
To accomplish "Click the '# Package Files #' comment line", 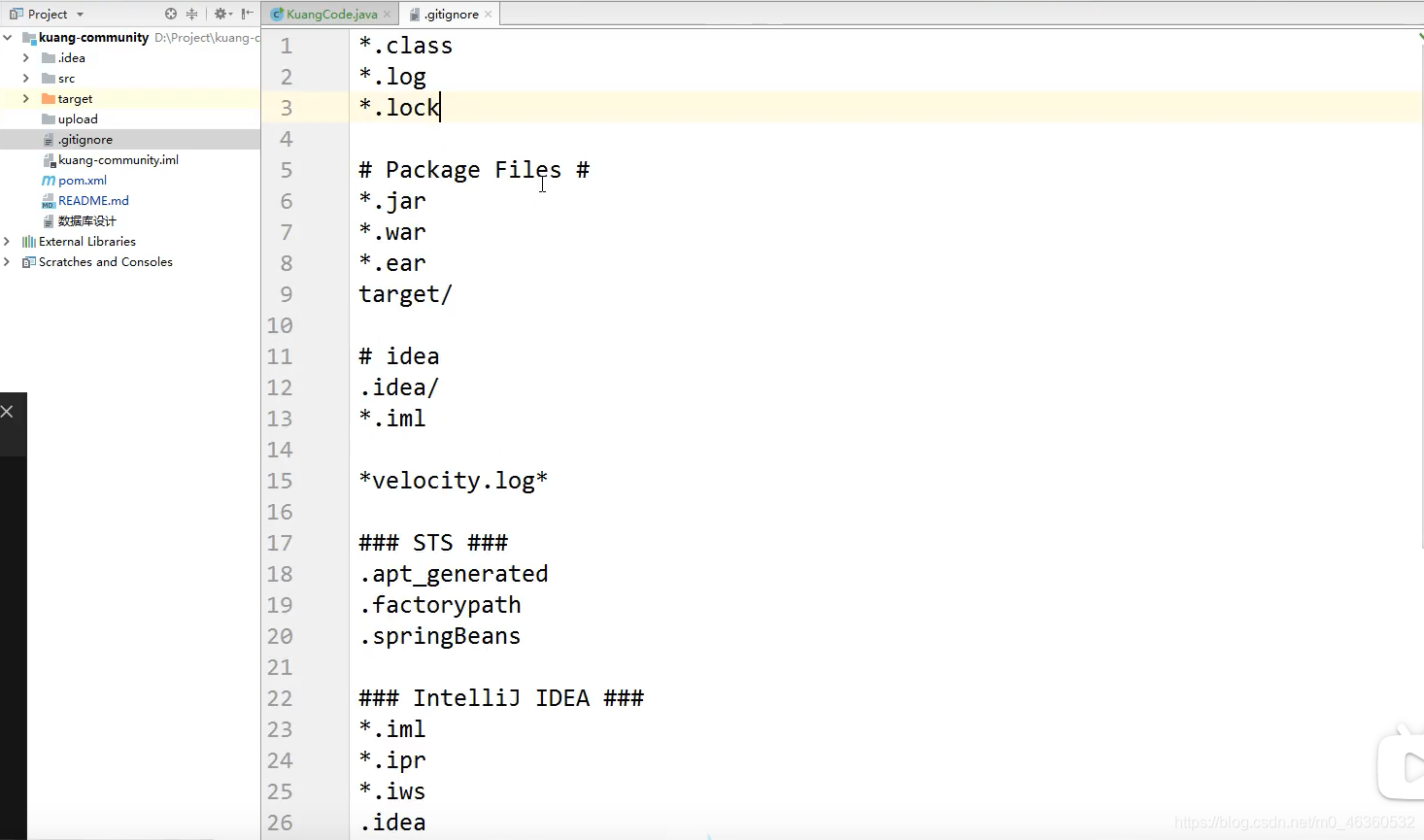I will (x=474, y=170).
